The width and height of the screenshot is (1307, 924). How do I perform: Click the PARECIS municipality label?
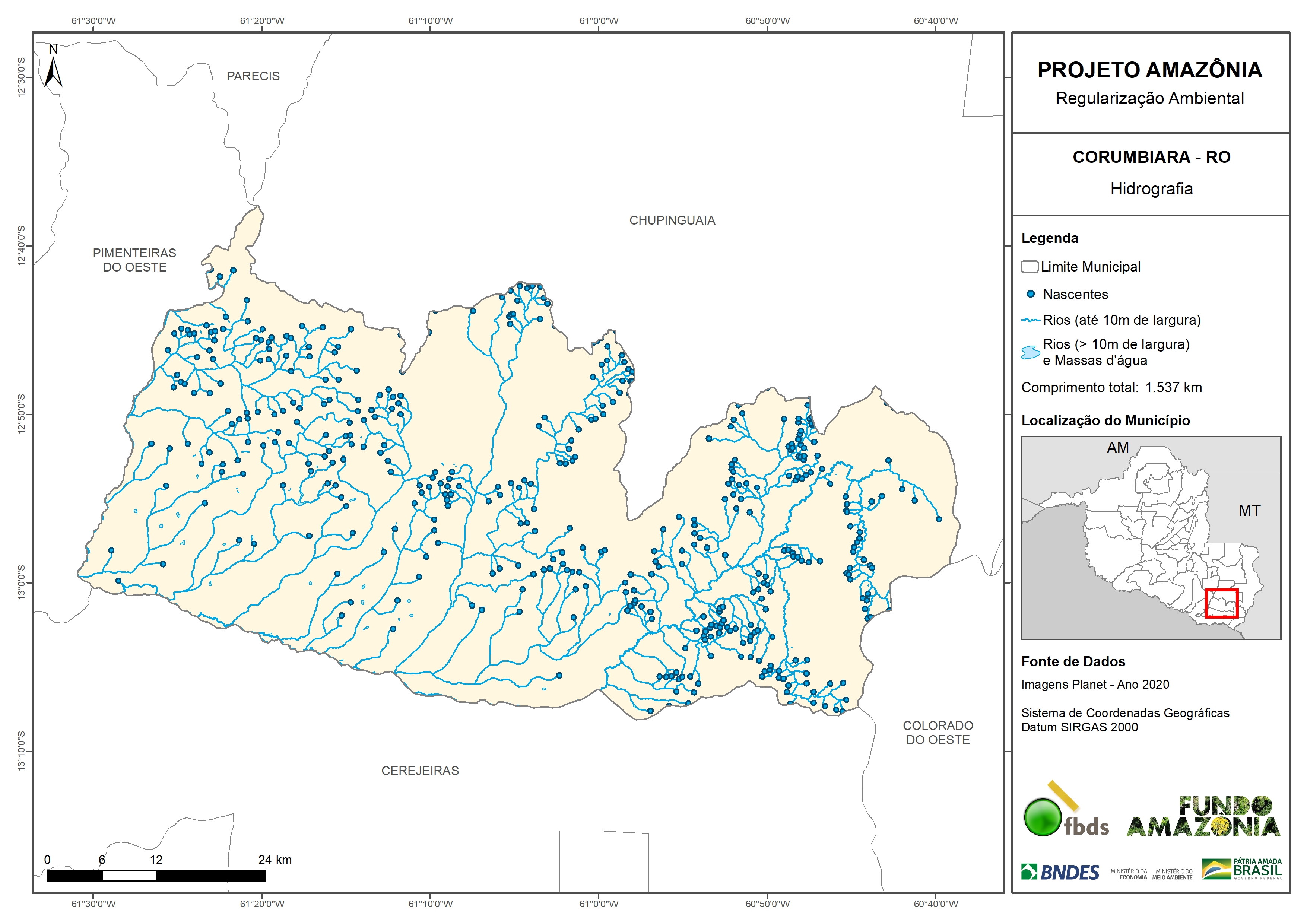tap(253, 76)
